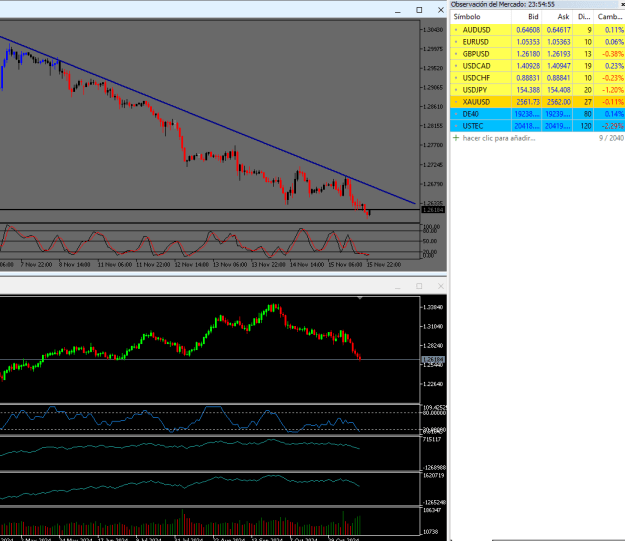Click the USTEC change value -2.29%
Image resolution: width=625 pixels, height=541 pixels.
tap(612, 126)
